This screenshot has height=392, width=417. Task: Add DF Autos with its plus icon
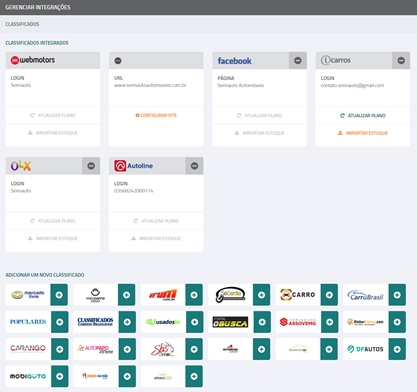tap(397, 349)
